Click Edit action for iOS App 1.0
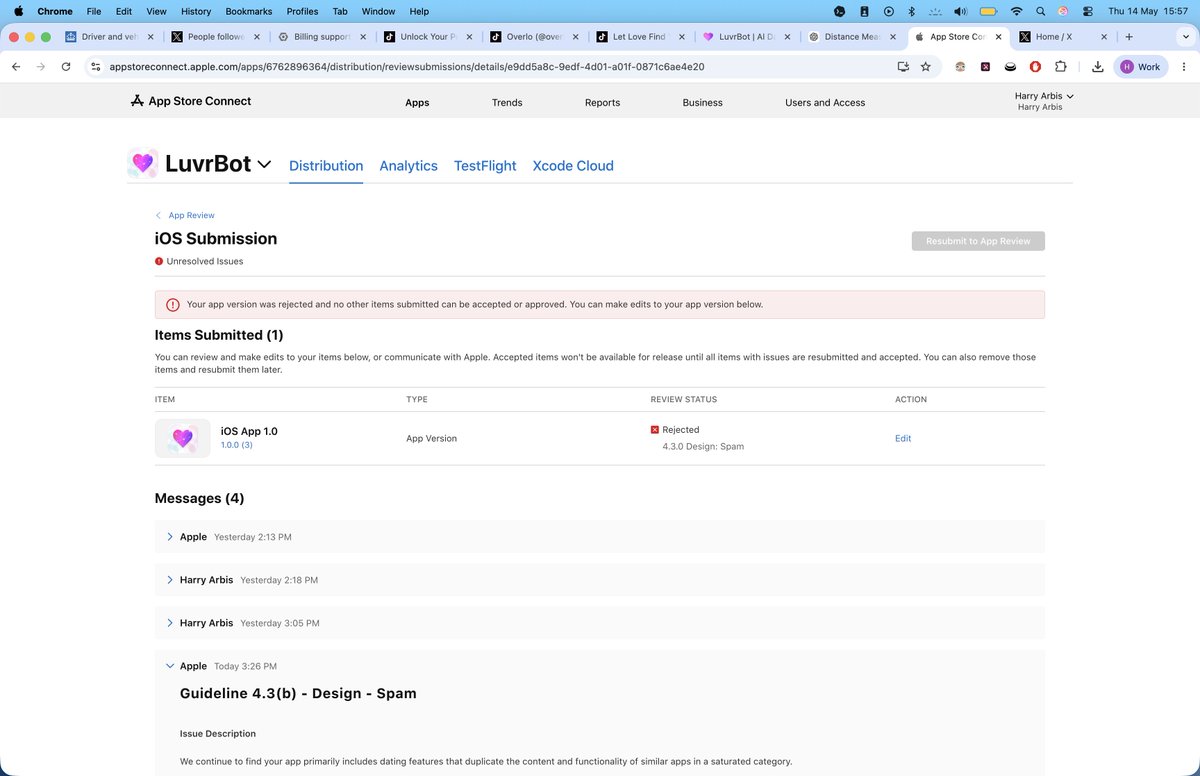Viewport: 1200px width, 776px height. [903, 438]
